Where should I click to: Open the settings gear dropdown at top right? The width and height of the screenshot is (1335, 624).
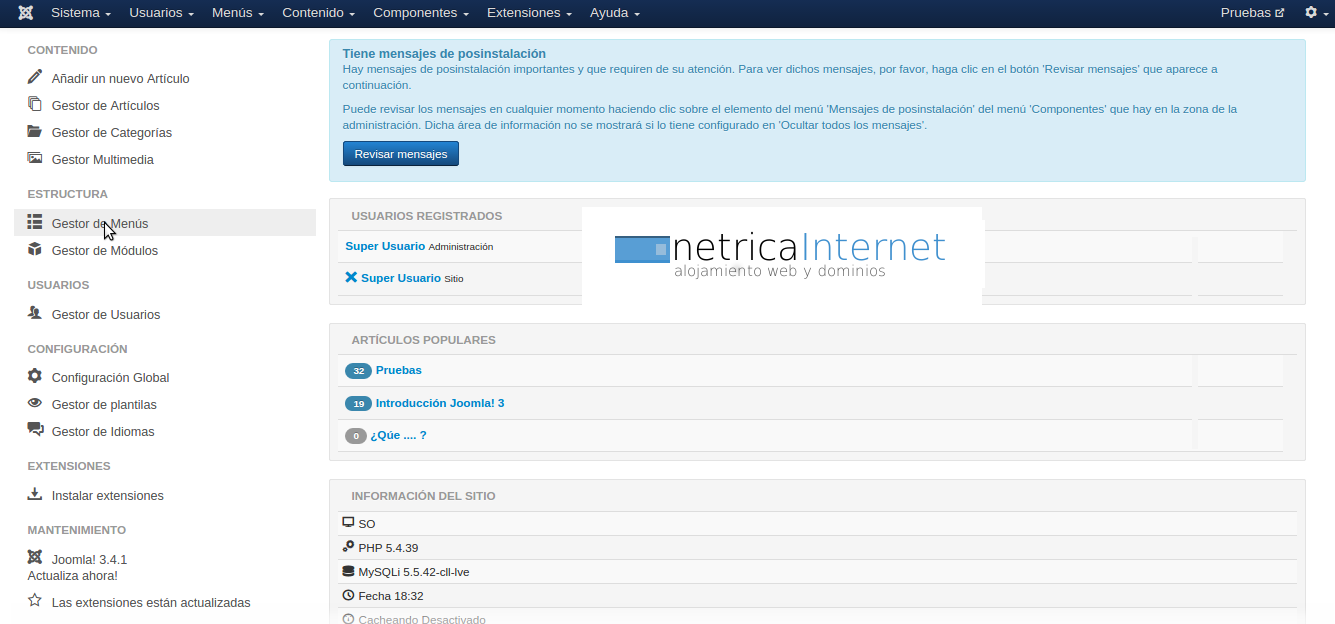(x=1316, y=13)
